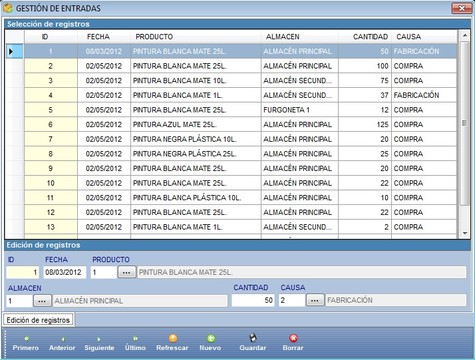Click the FECHA input field

click(64, 272)
